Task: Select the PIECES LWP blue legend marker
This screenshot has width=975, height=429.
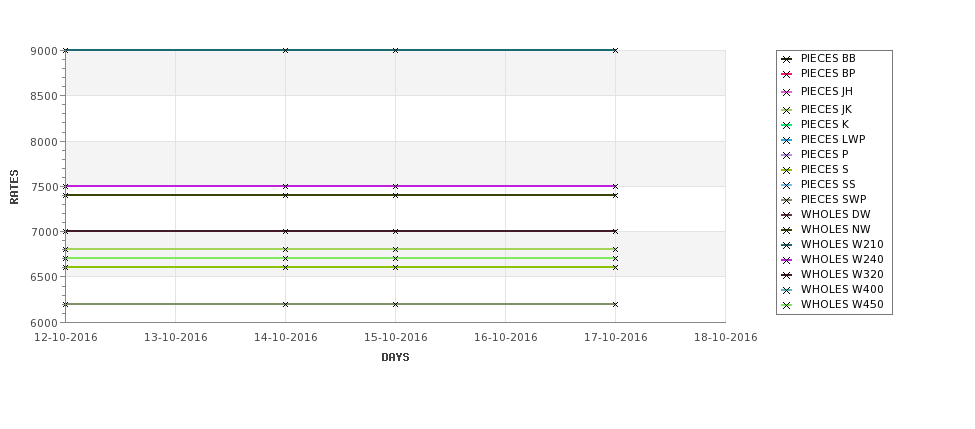Action: [x=786, y=140]
